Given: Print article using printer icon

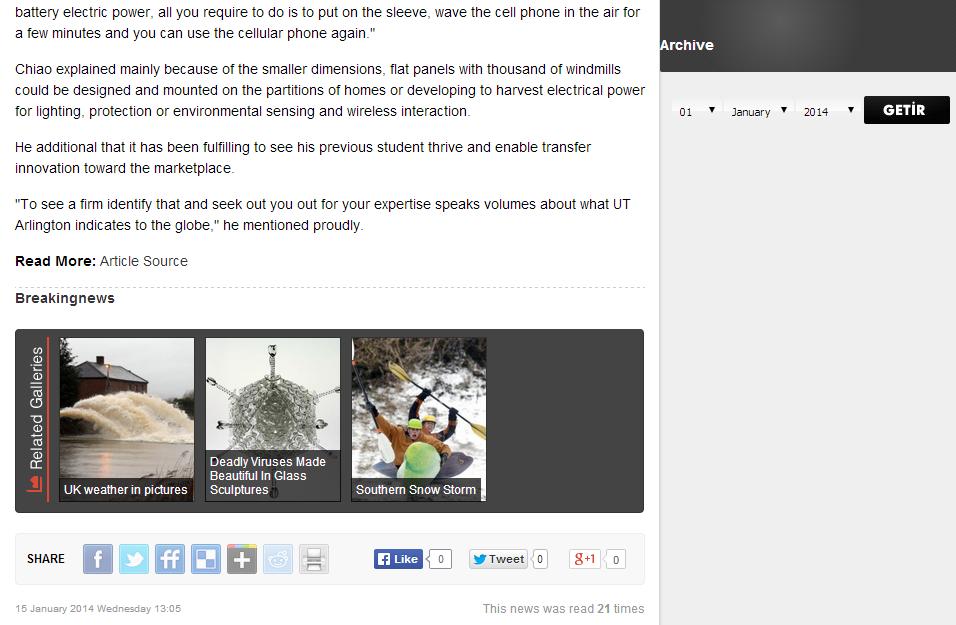Looking at the screenshot, I should 314,559.
